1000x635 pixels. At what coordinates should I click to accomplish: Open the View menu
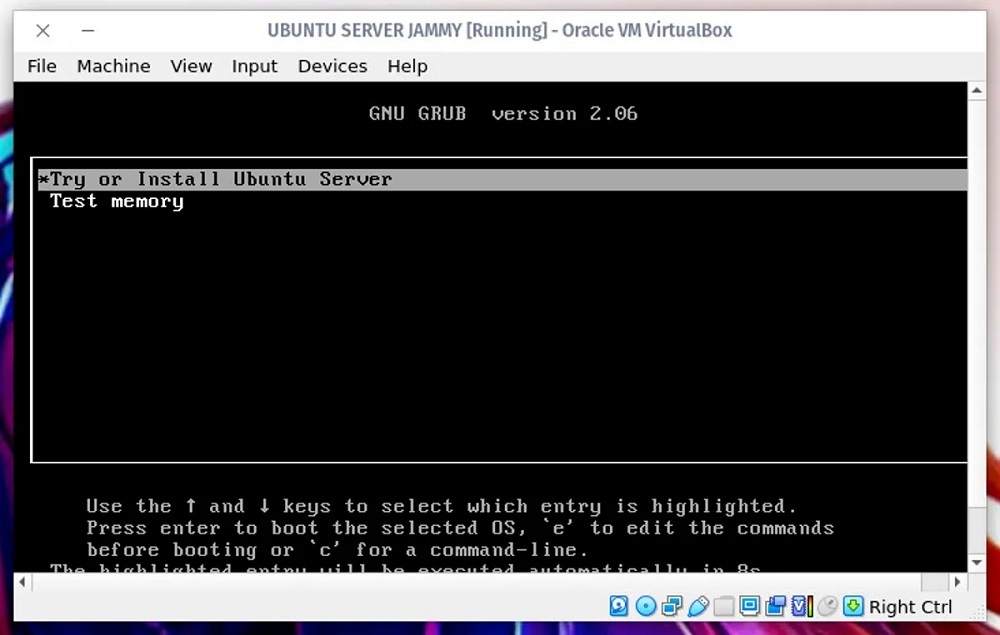tap(191, 66)
